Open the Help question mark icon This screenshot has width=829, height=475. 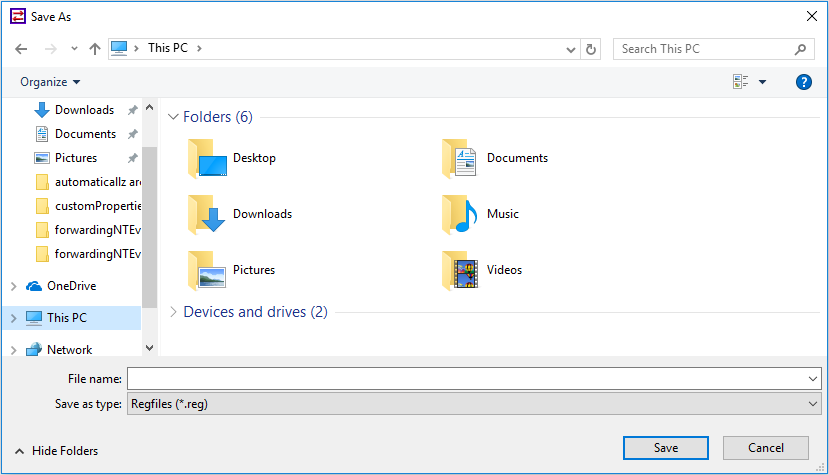(x=803, y=82)
